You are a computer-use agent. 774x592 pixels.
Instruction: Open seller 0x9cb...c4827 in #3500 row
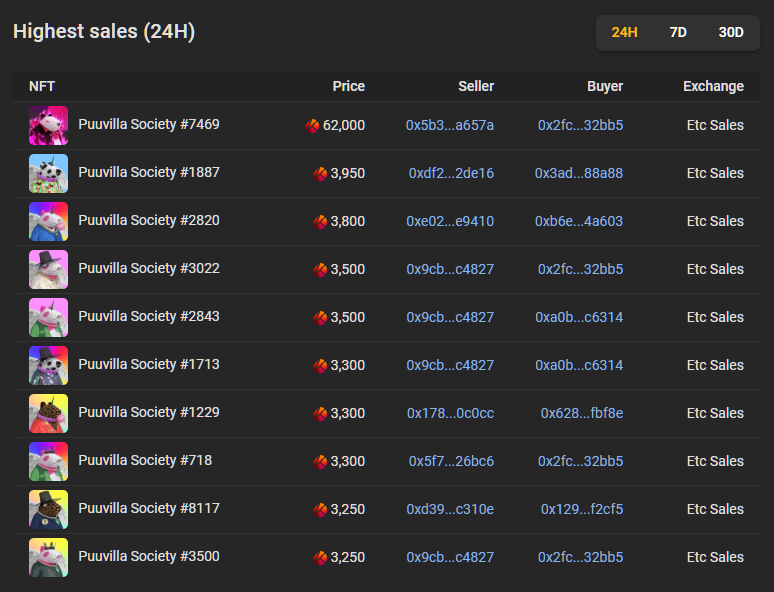tap(450, 556)
